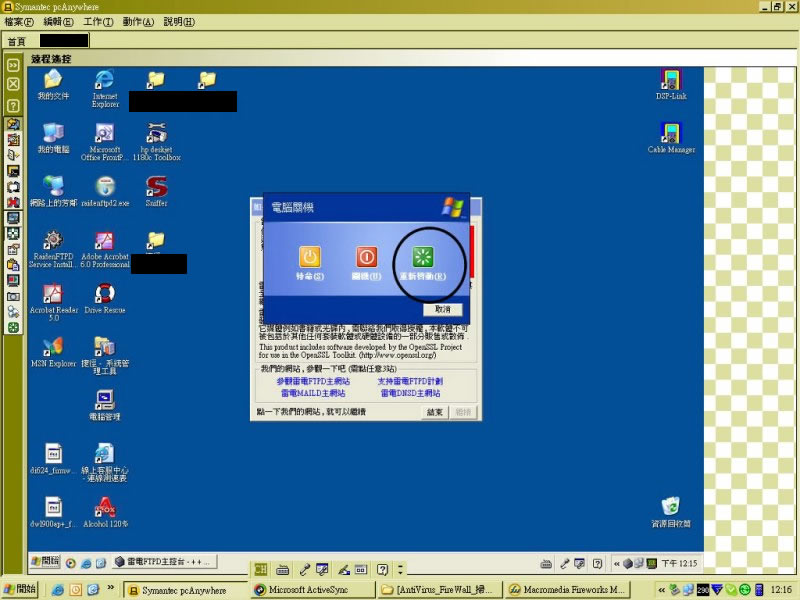Click the question mark help icon in sidebar
Viewport: 800px width, 600px height.
click(13, 106)
